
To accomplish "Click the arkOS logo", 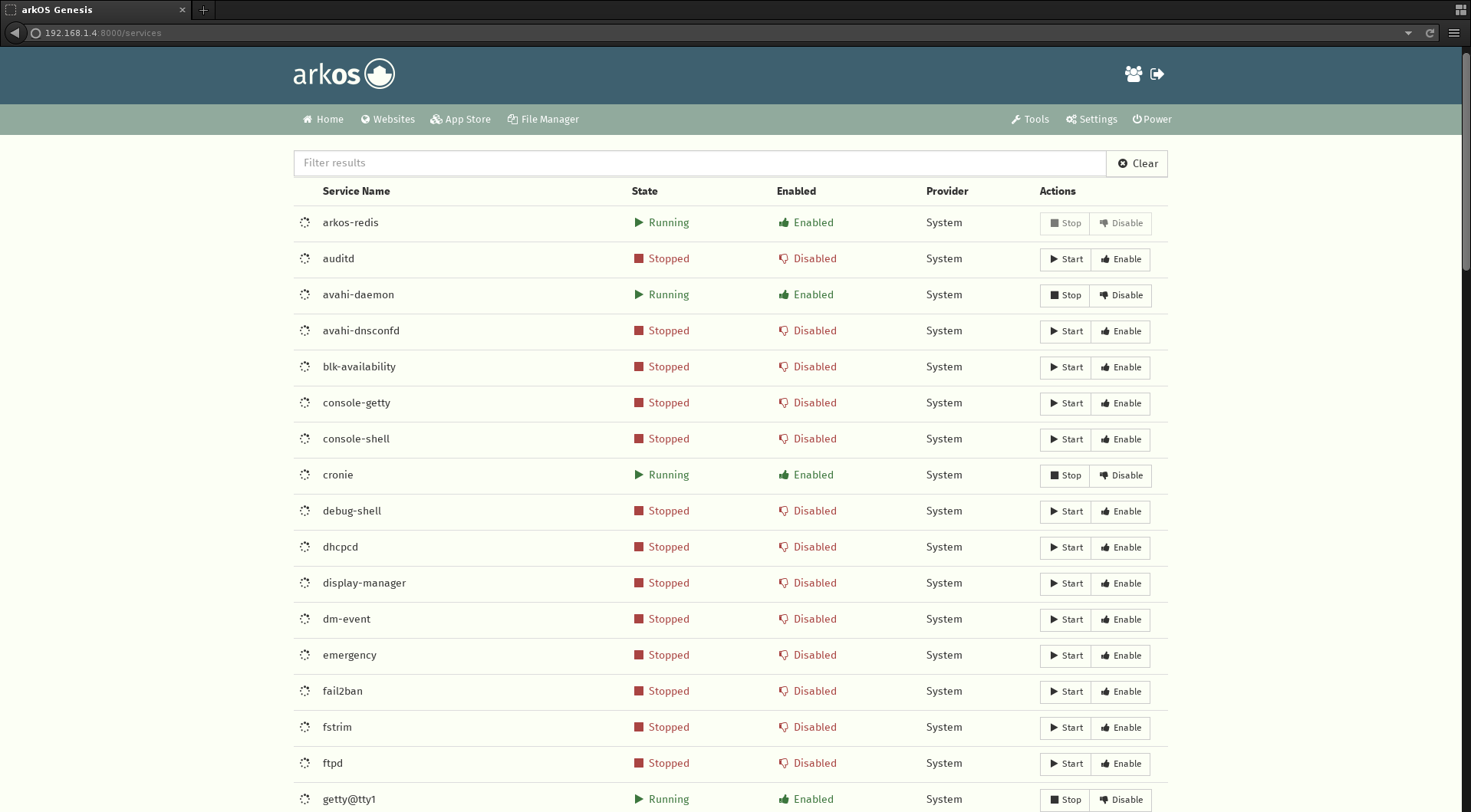I will [x=344, y=74].
